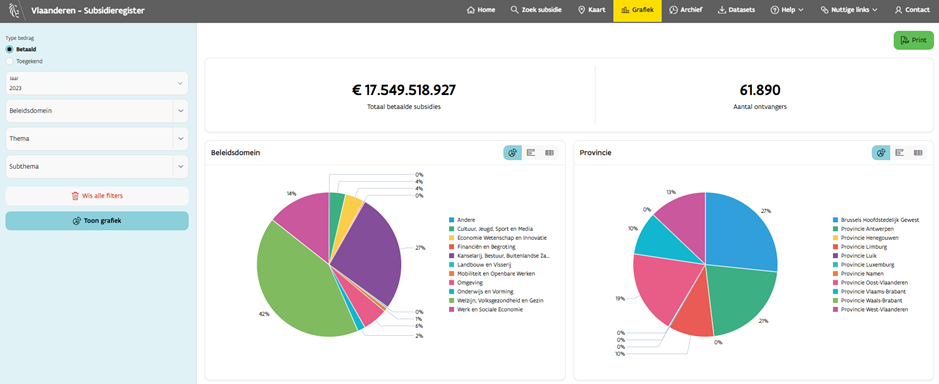Switch Beleidsdomein chart to table view
939x384 pixels.
[x=549, y=153]
